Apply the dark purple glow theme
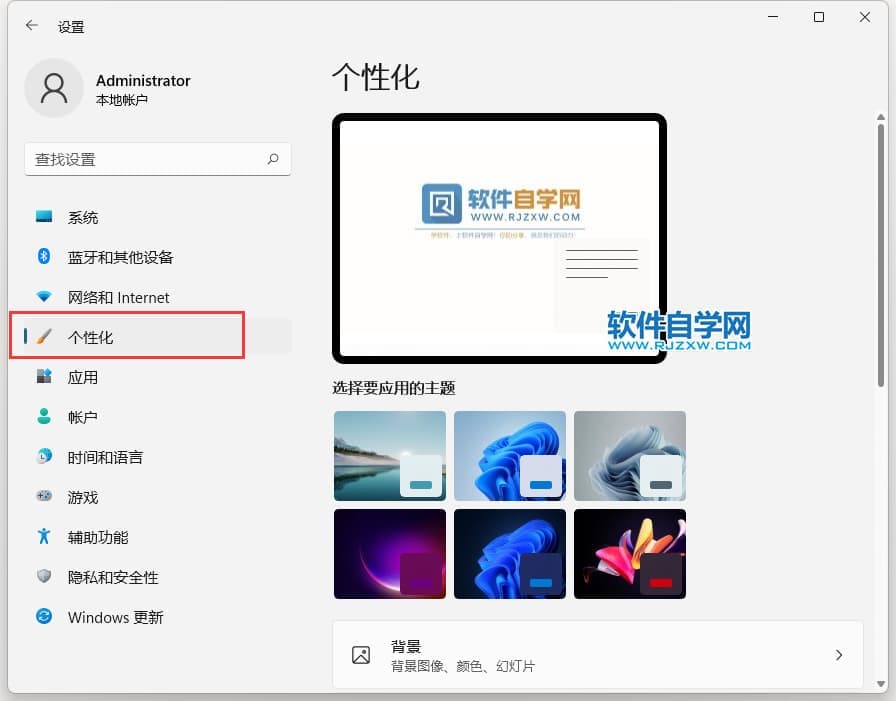 pyautogui.click(x=390, y=554)
